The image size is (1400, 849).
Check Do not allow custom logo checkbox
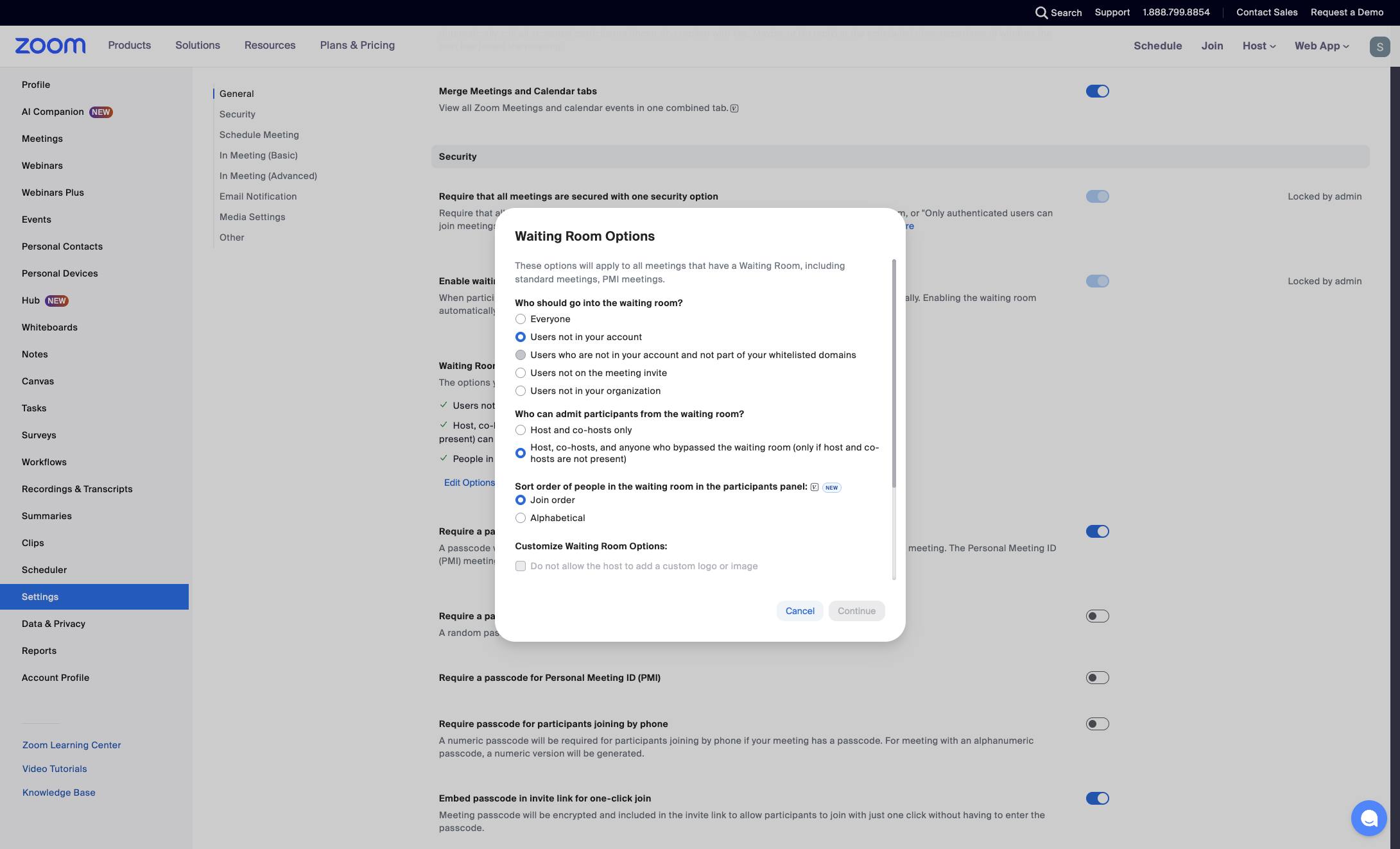tap(521, 566)
